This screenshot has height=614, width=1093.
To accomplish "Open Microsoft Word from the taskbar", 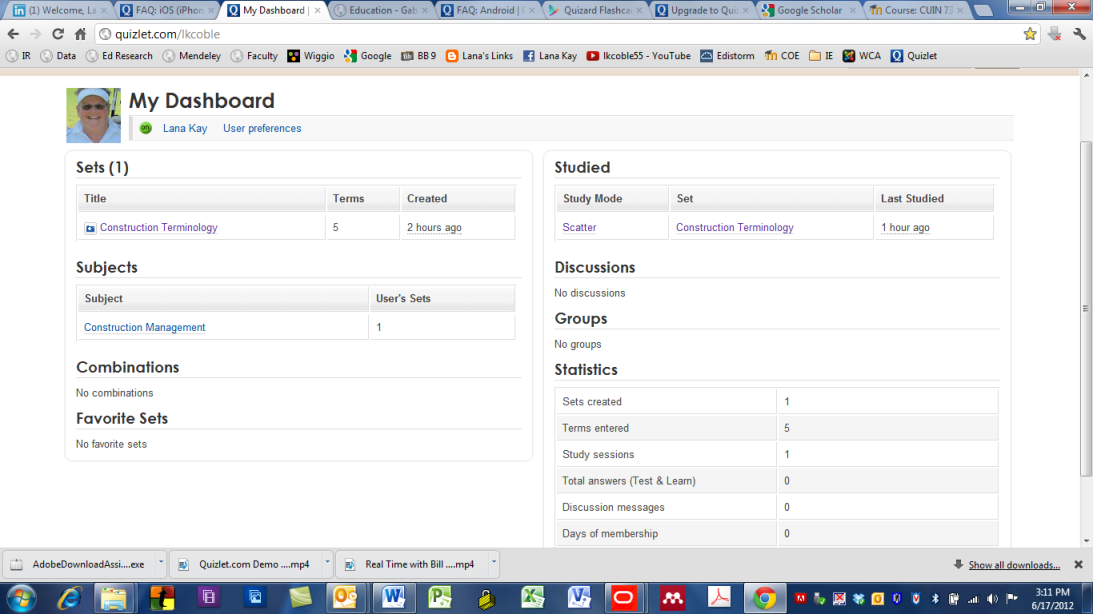I will coord(393,598).
